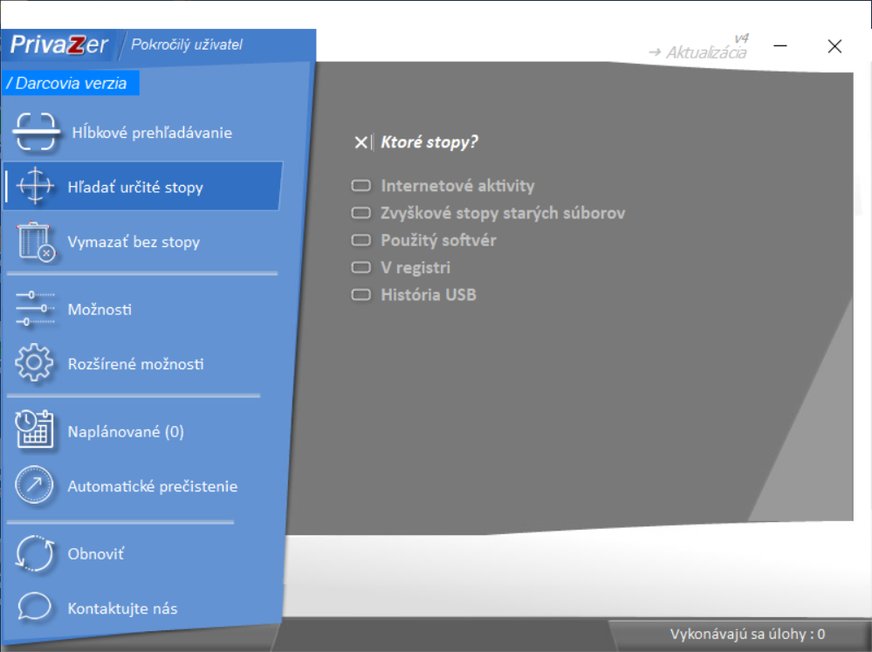
Task: Click the Automatické prečistenie gauge icon
Action: [35, 486]
